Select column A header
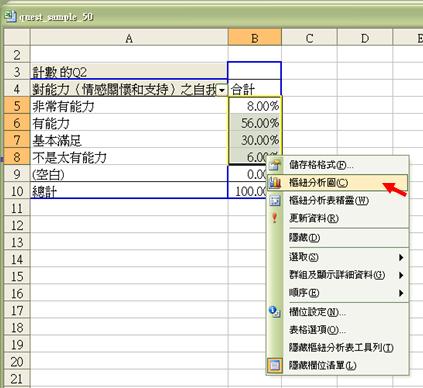Viewport: 423px width, 388px height. tap(129, 38)
